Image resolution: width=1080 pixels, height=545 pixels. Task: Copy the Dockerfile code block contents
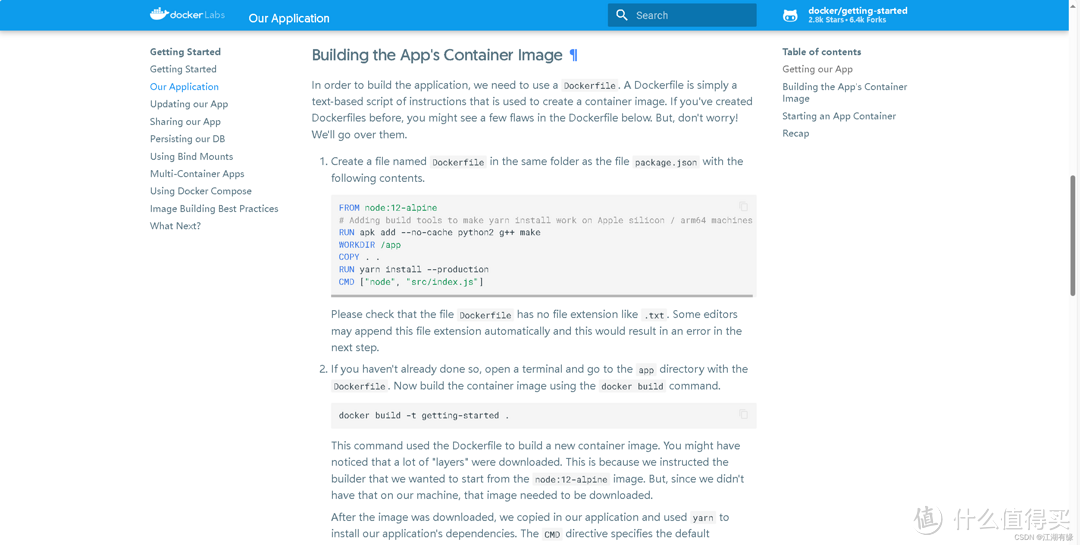(743, 207)
